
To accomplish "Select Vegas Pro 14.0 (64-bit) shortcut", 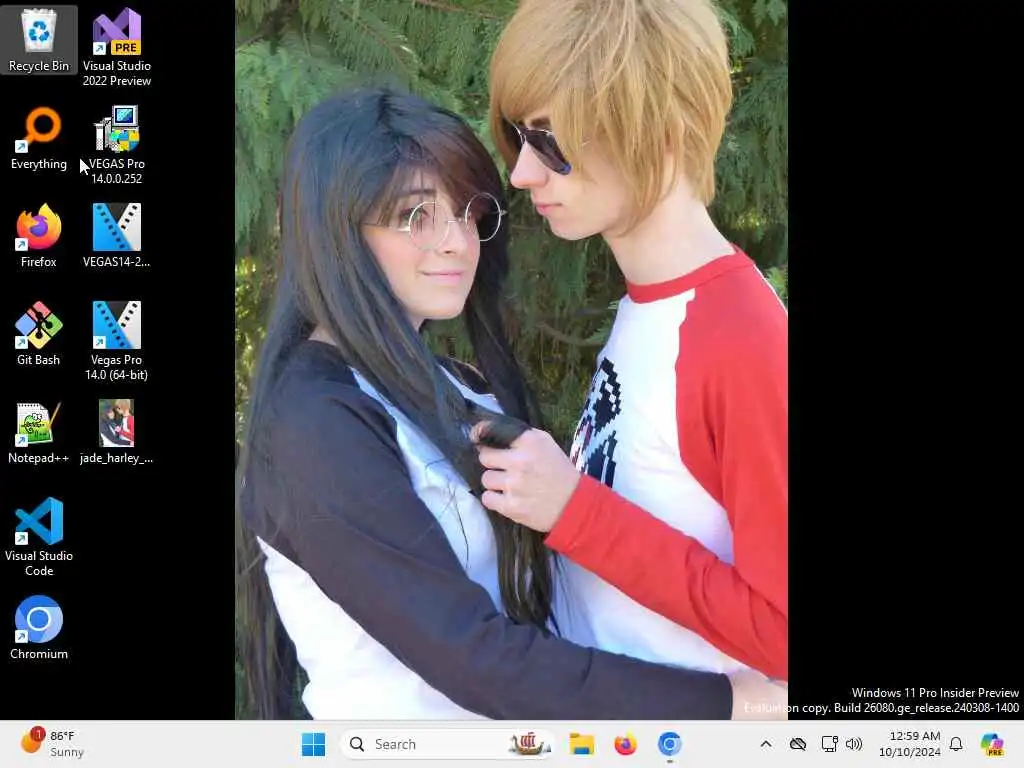I will pos(117,341).
